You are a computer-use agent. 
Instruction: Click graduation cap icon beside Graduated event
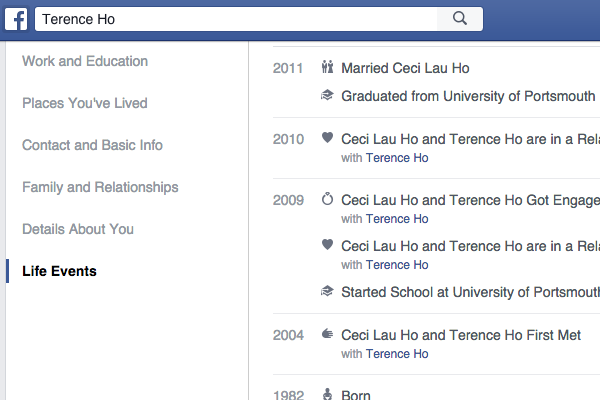[x=327, y=96]
